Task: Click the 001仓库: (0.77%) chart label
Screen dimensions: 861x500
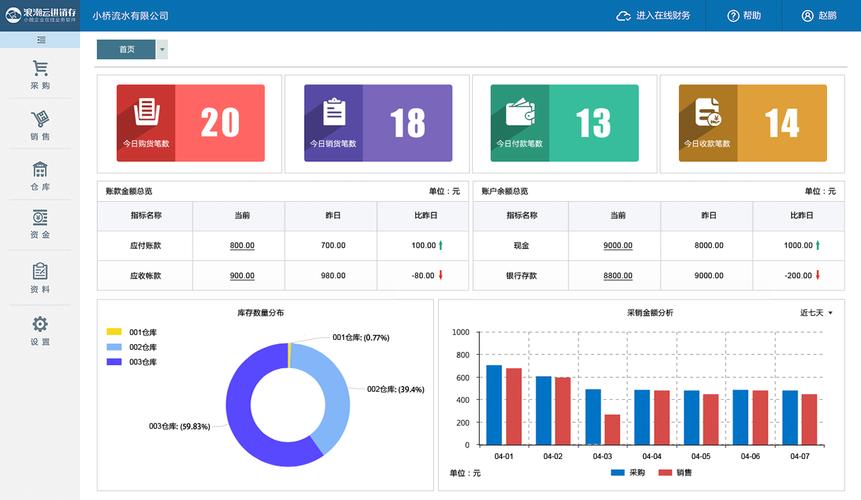Action: pyautogui.click(x=361, y=338)
